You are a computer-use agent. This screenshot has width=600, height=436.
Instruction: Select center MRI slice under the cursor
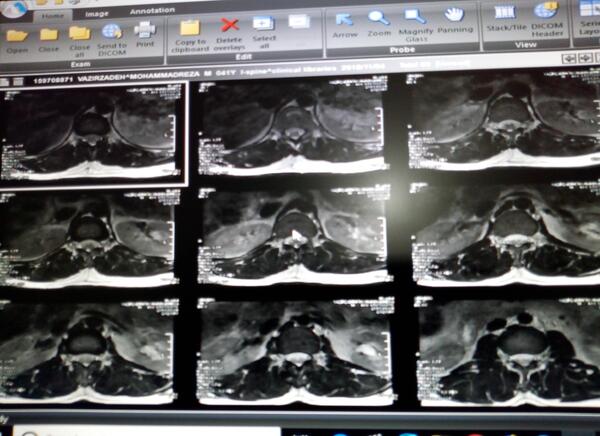pyautogui.click(x=294, y=235)
